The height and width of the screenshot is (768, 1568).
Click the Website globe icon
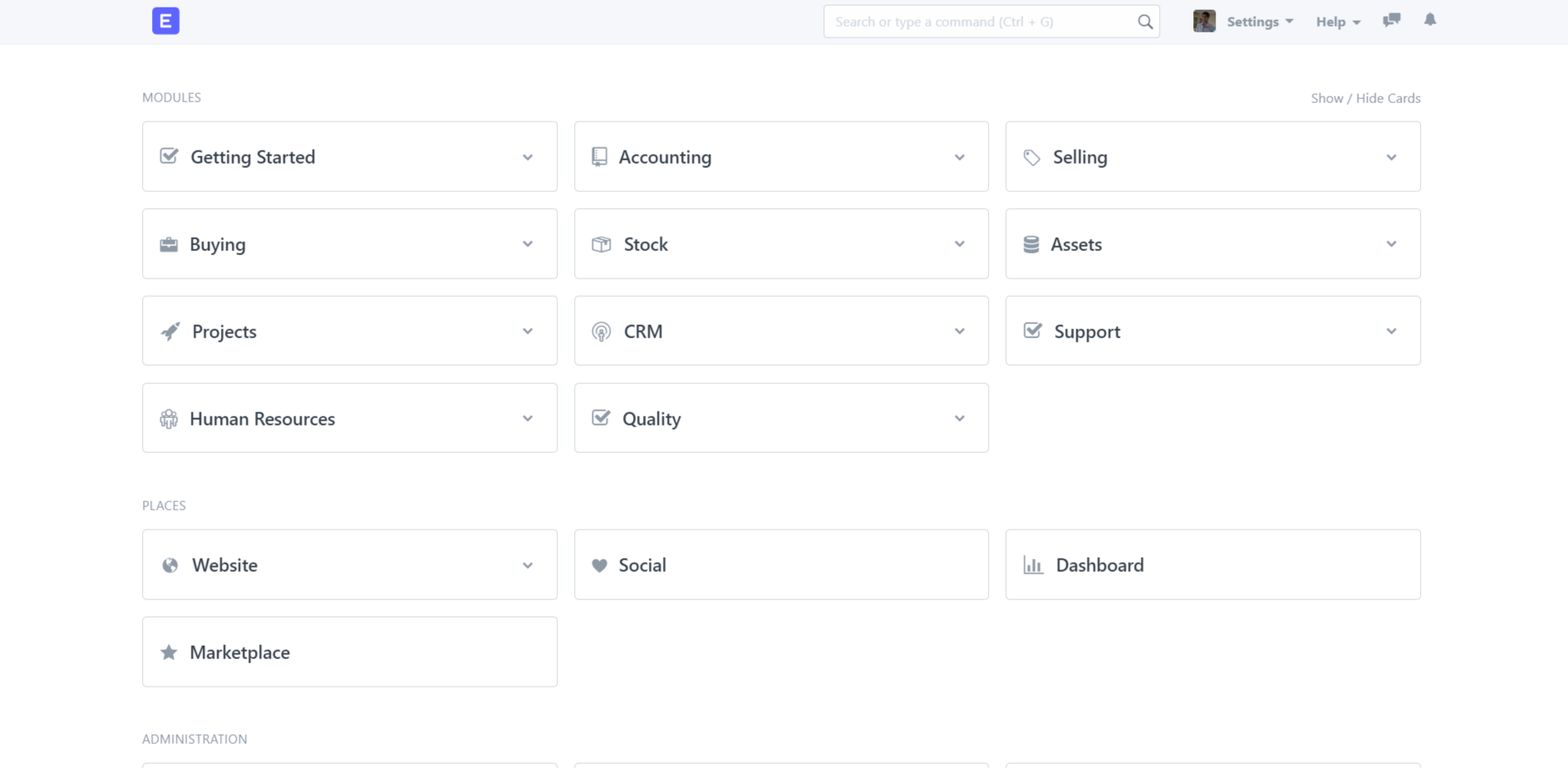click(170, 565)
